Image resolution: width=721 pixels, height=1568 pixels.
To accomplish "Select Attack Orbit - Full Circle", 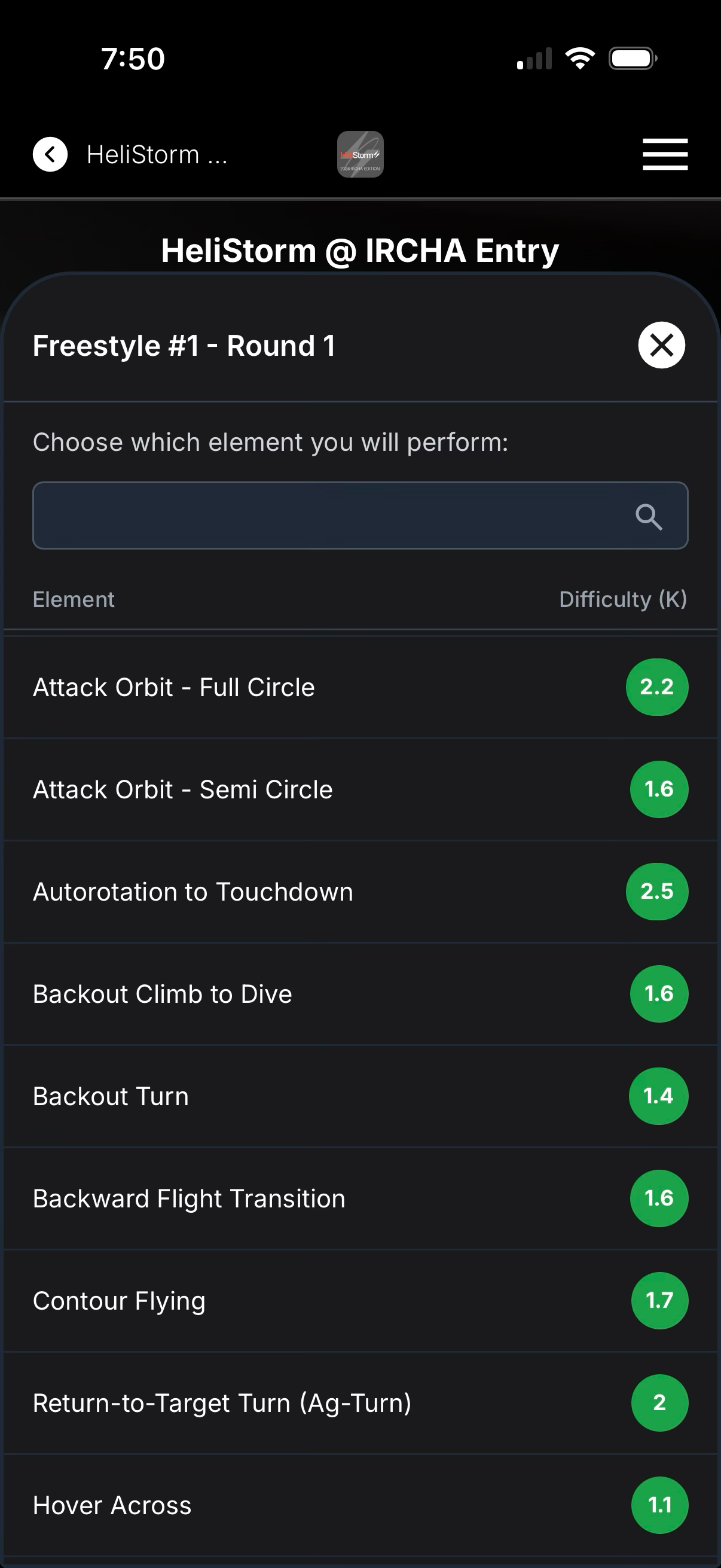I will [360, 687].
